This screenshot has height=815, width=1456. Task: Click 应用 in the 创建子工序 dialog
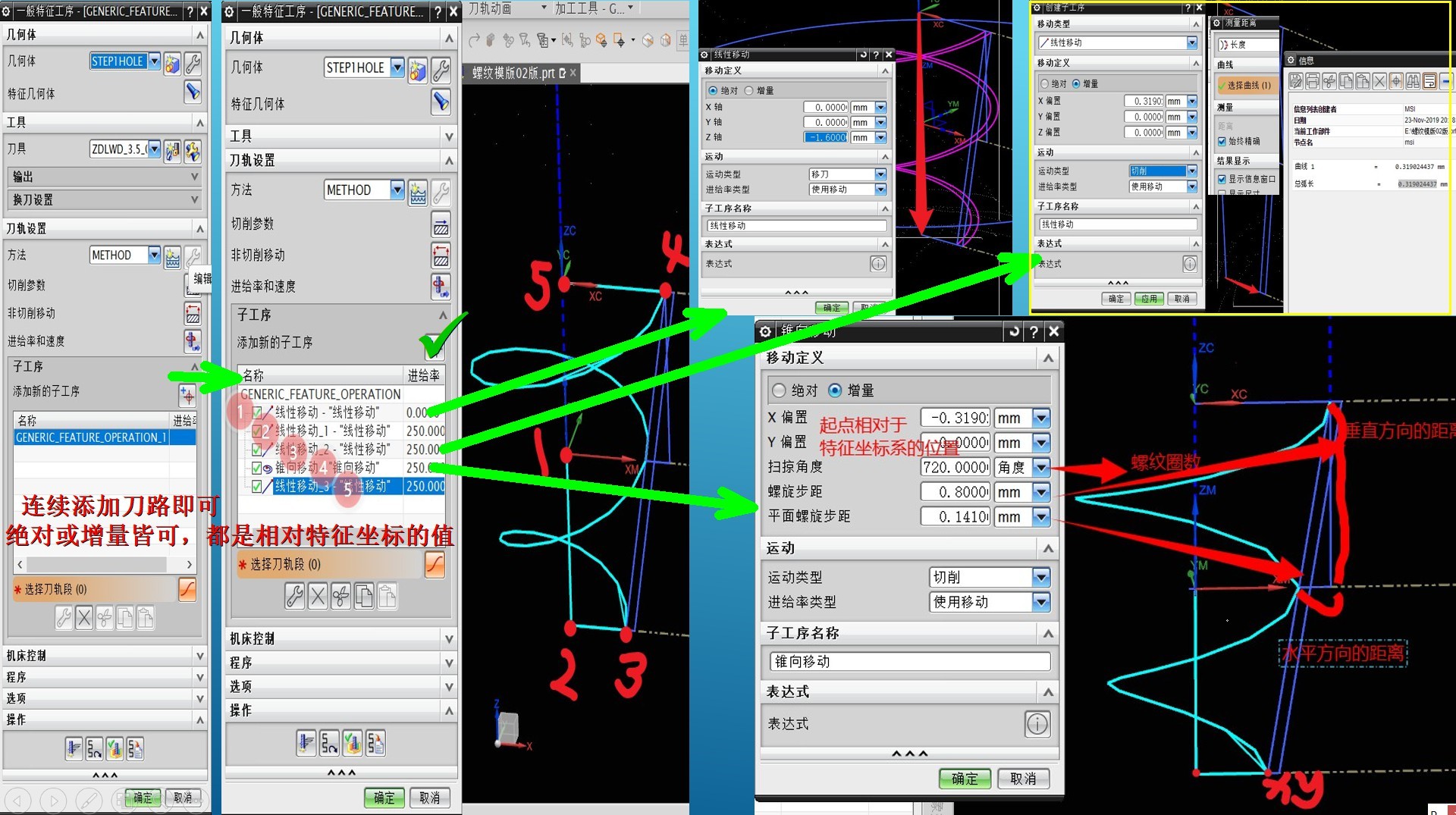click(1150, 299)
